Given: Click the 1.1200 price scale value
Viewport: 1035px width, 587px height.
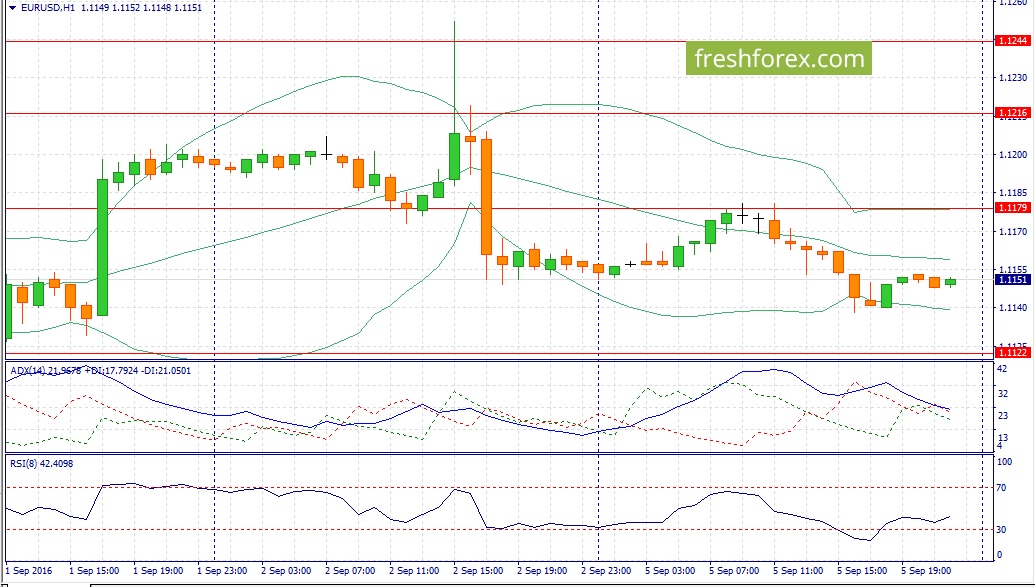Looking at the screenshot, I should click(1013, 155).
